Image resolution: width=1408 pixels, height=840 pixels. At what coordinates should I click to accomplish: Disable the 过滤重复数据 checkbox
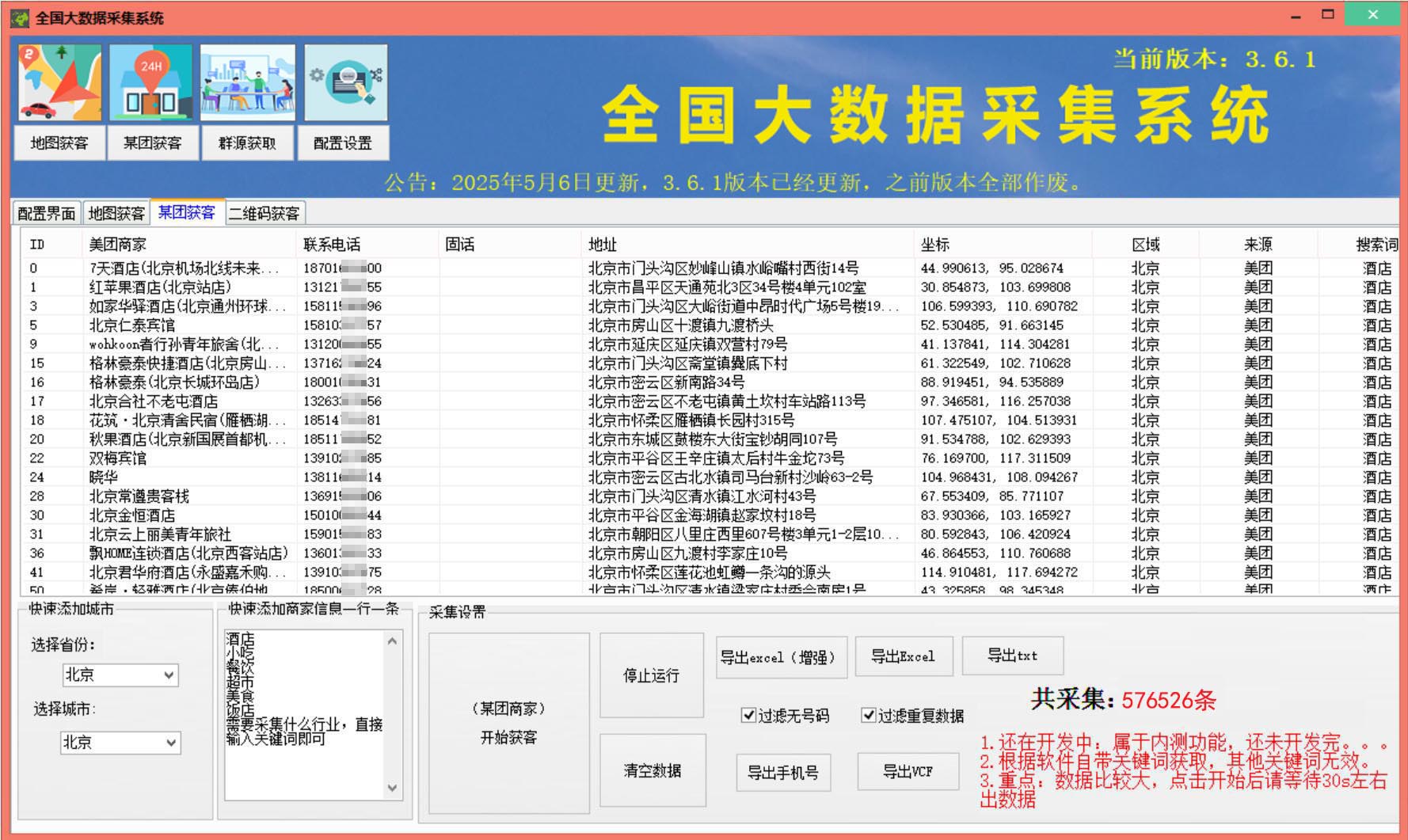[x=868, y=716]
